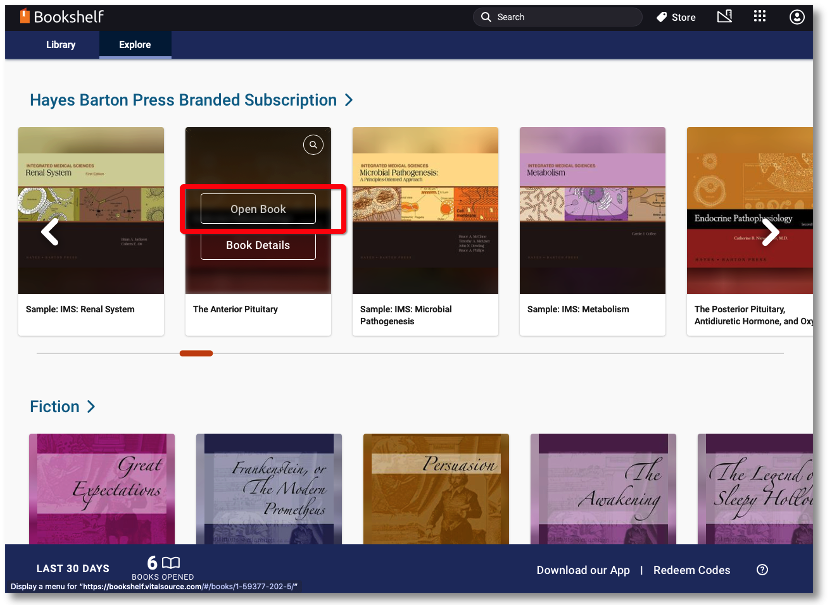Viewport: 828px width, 605px height.
Task: Open the Store
Action: tap(676, 17)
